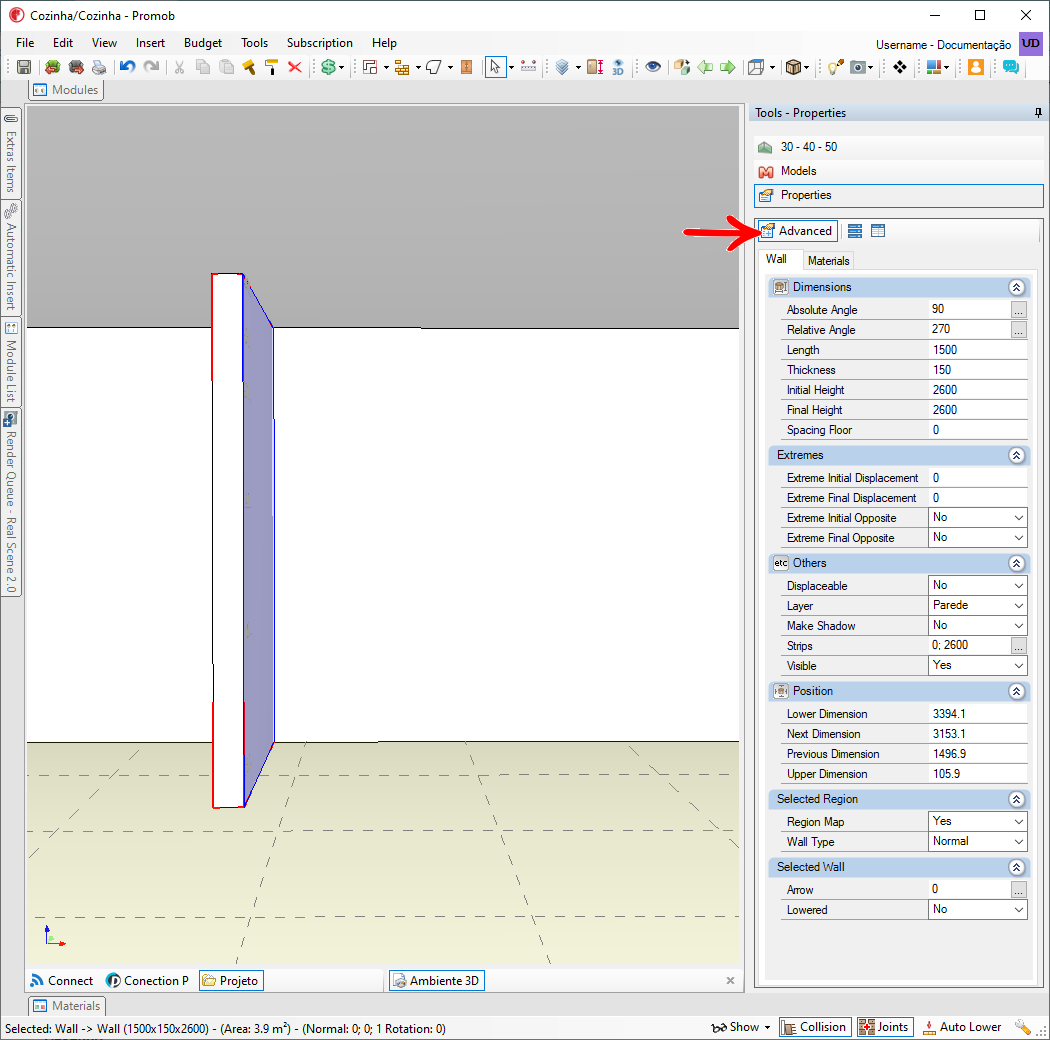Click the orange user profile icon
Image resolution: width=1050 pixels, height=1040 pixels.
(976, 67)
